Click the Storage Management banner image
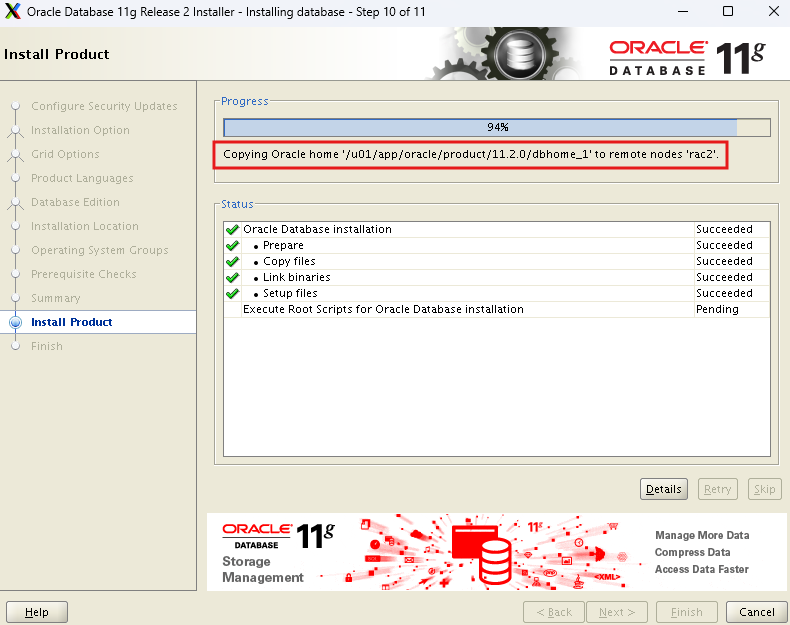Image resolution: width=790 pixels, height=625 pixels. pos(496,552)
